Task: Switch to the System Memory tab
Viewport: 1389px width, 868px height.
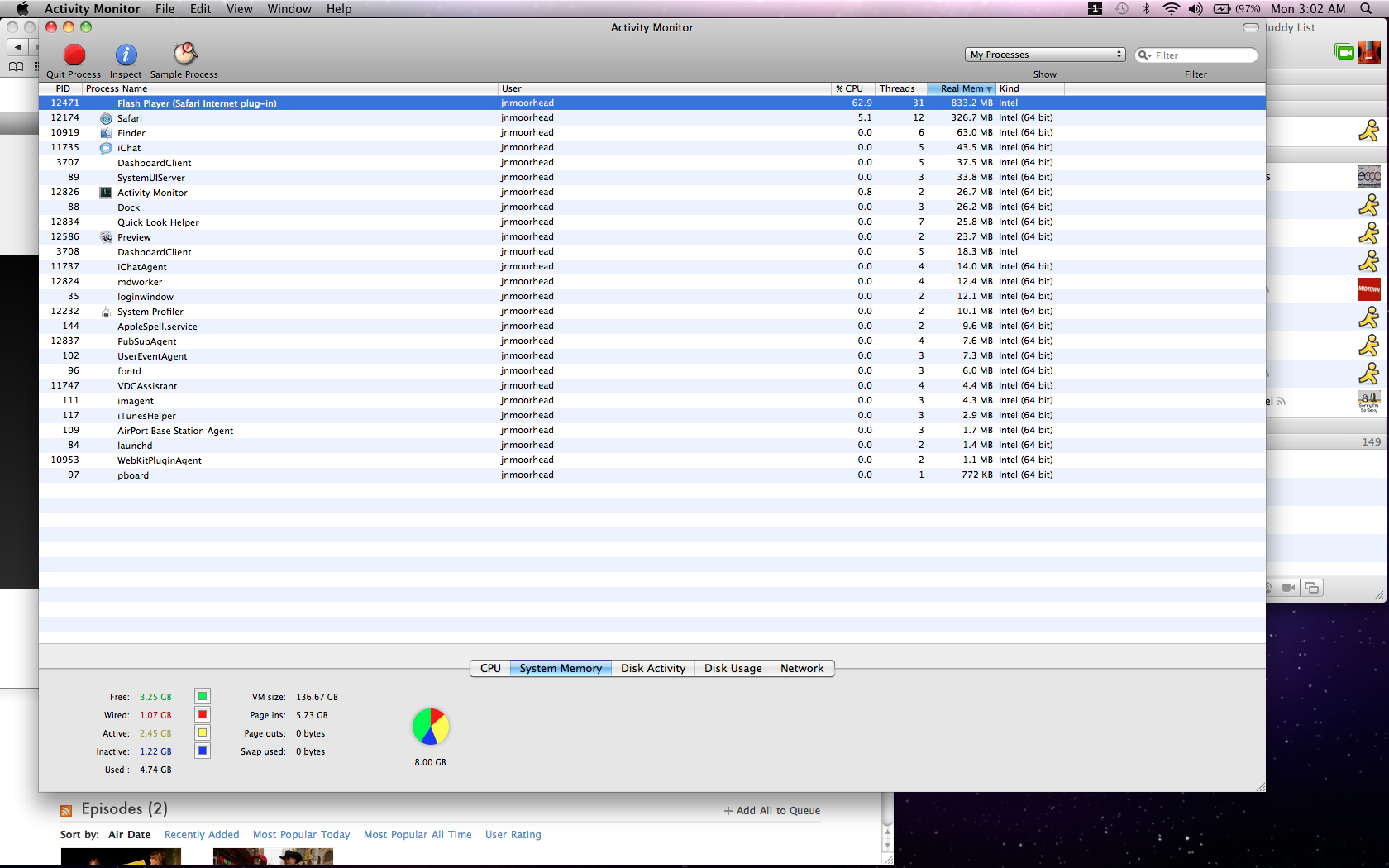Action: (x=561, y=668)
